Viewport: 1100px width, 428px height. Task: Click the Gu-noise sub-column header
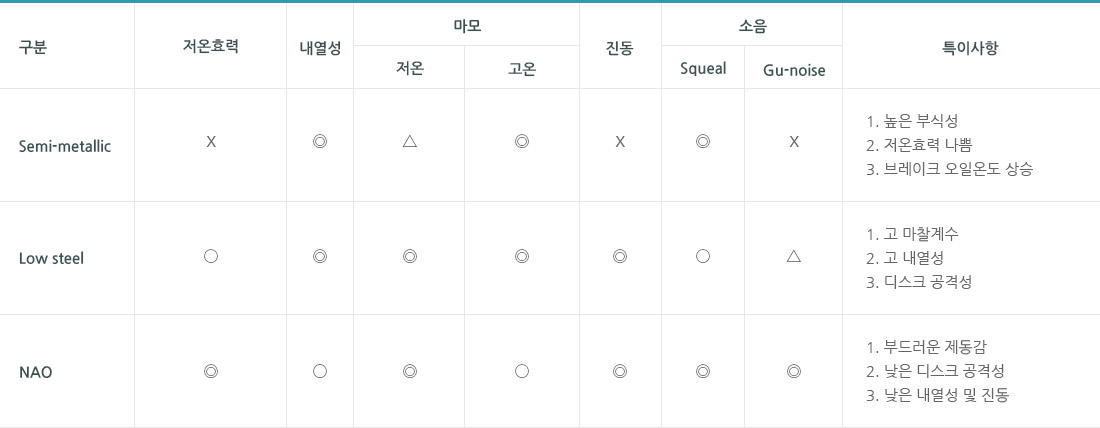793,70
